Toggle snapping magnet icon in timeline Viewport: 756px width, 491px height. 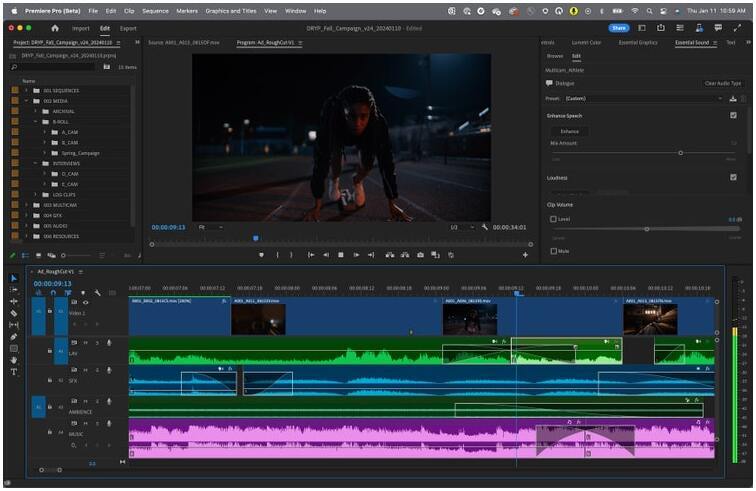point(53,293)
